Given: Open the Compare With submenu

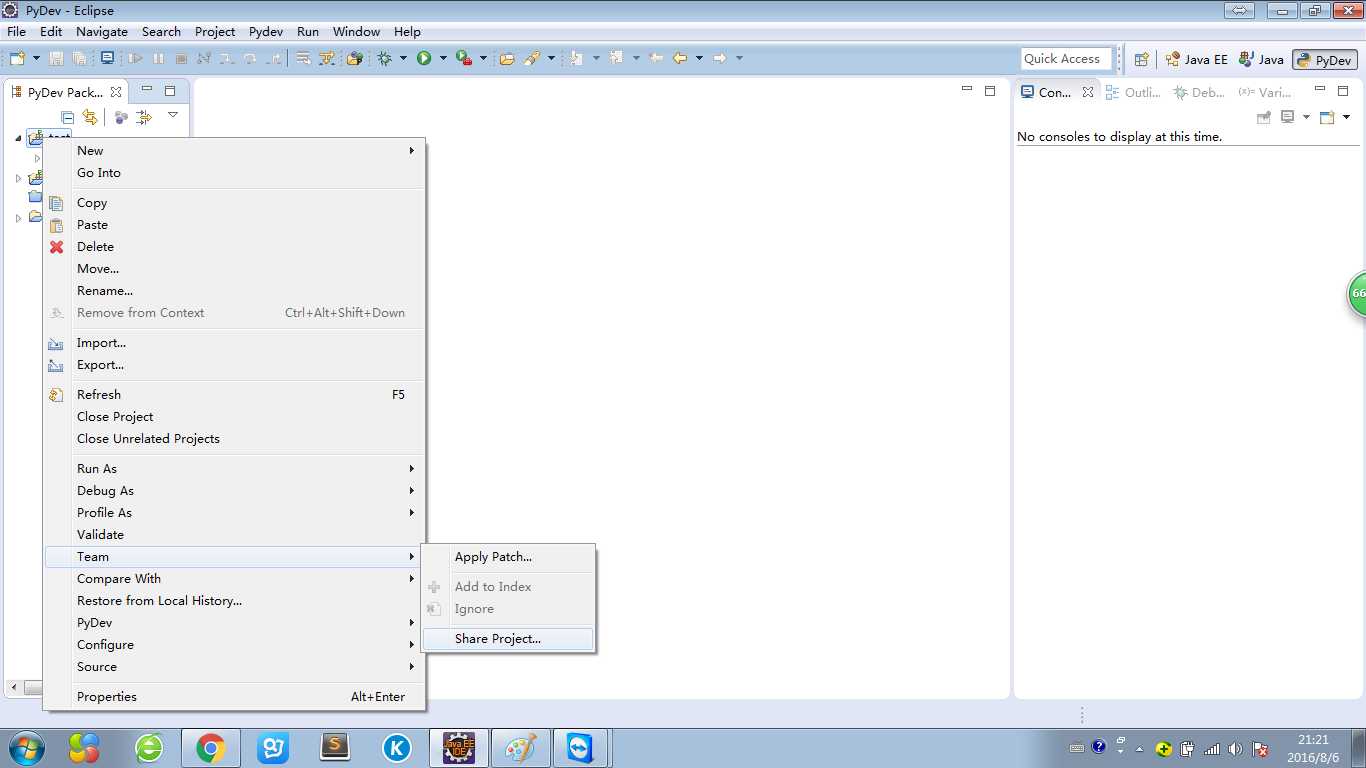Looking at the screenshot, I should click(x=235, y=579).
